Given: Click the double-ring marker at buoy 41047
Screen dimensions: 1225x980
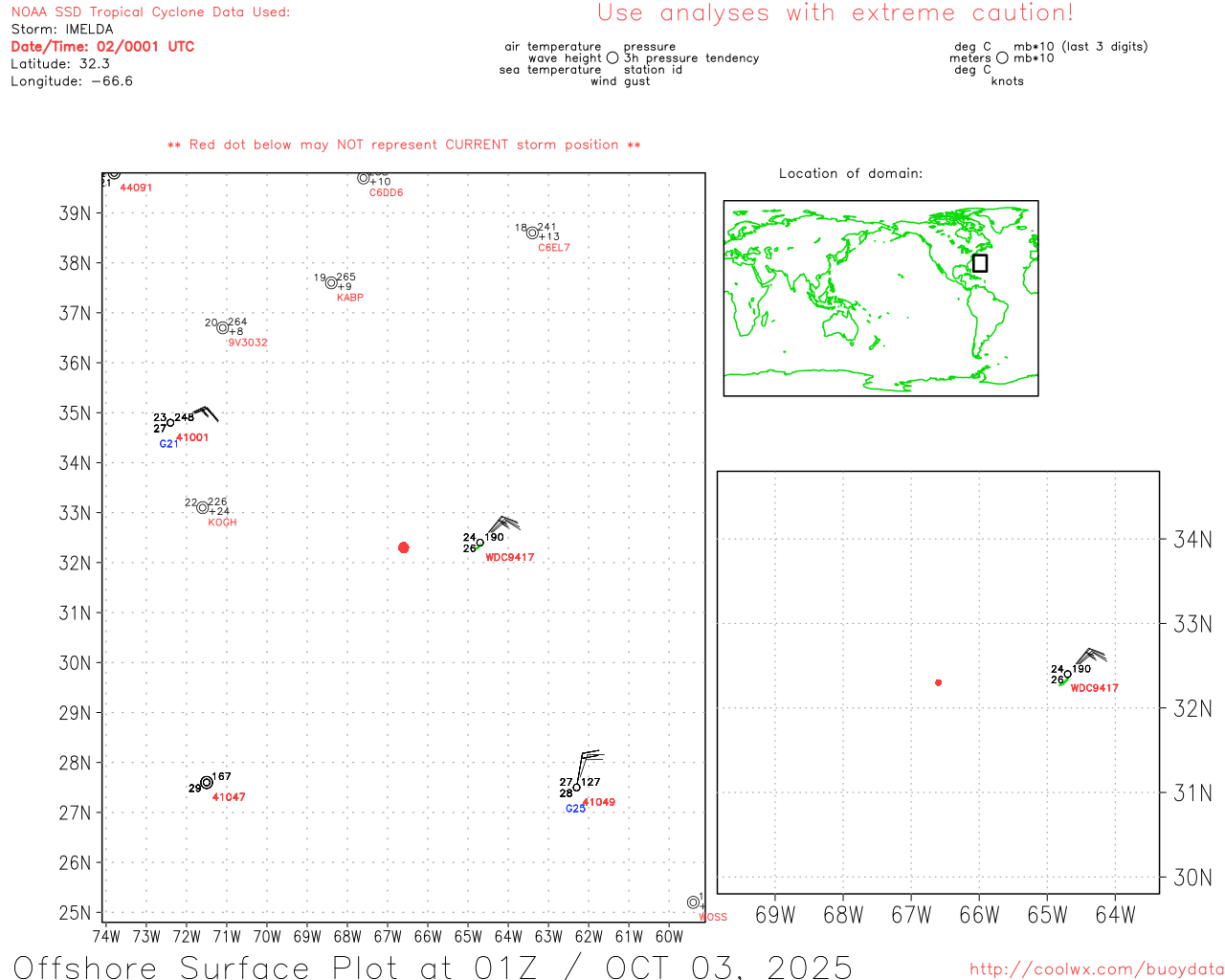Looking at the screenshot, I should click(x=207, y=783).
